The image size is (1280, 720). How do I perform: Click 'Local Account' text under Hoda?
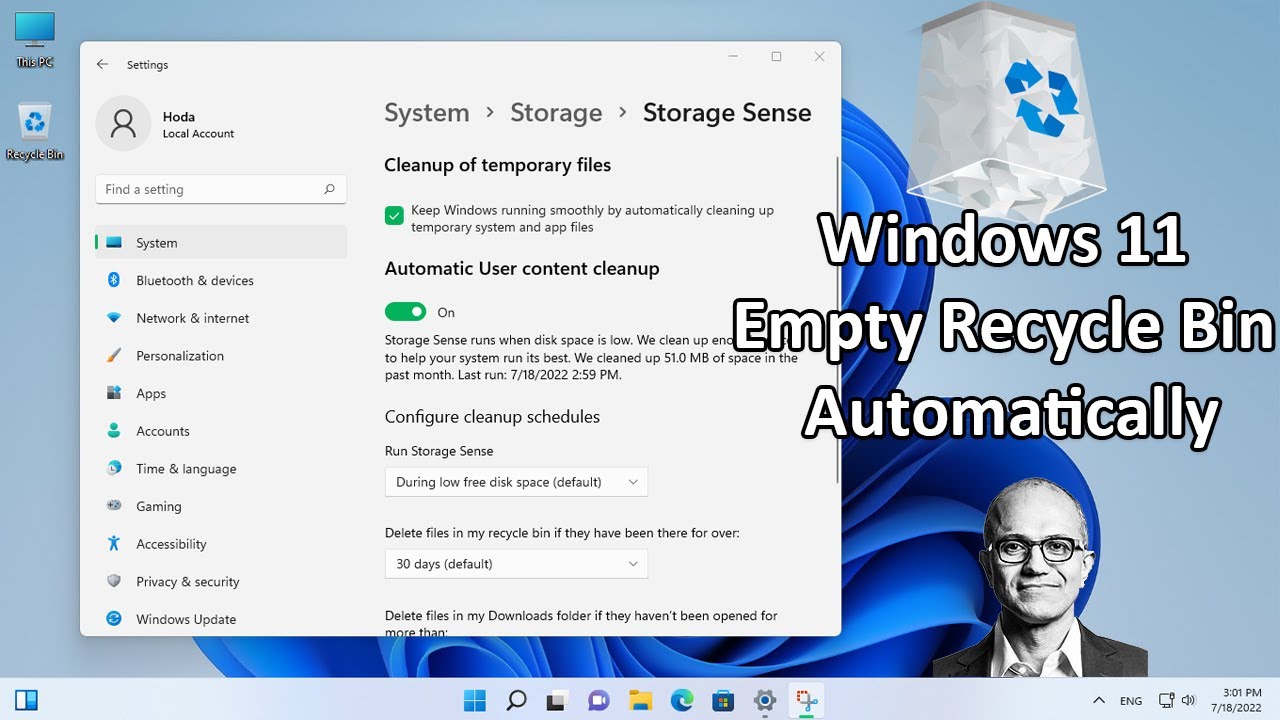pyautogui.click(x=198, y=133)
